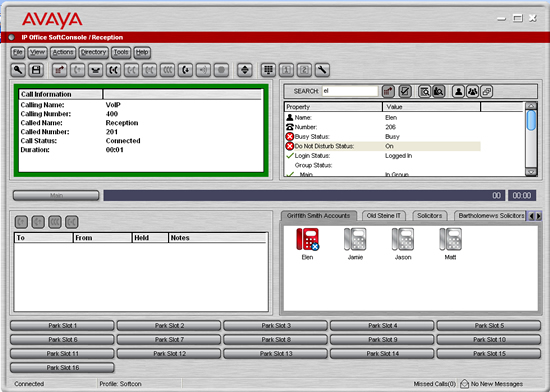Screen dimensions: 550x392
Task: Click Ellen's busy red phone icon
Action: pyautogui.click(x=307, y=239)
